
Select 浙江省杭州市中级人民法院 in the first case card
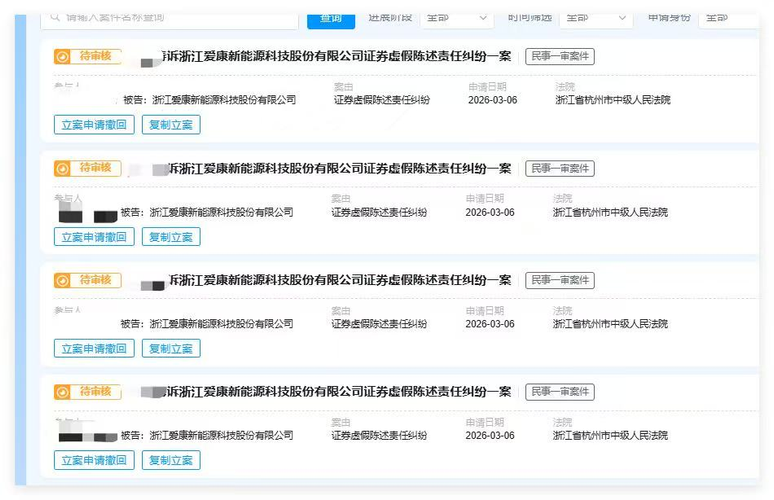coord(613,100)
